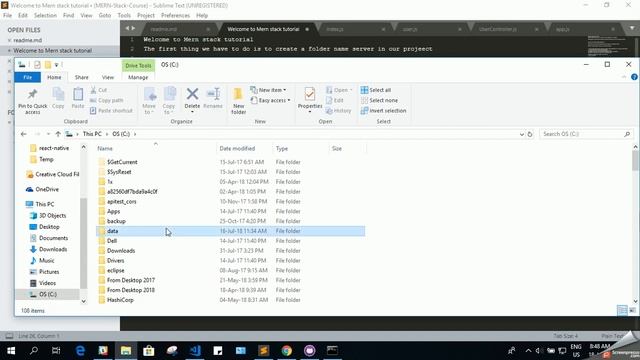The height and width of the screenshot is (360, 640).
Task: Go back with the Back arrow
Action: coord(24,134)
